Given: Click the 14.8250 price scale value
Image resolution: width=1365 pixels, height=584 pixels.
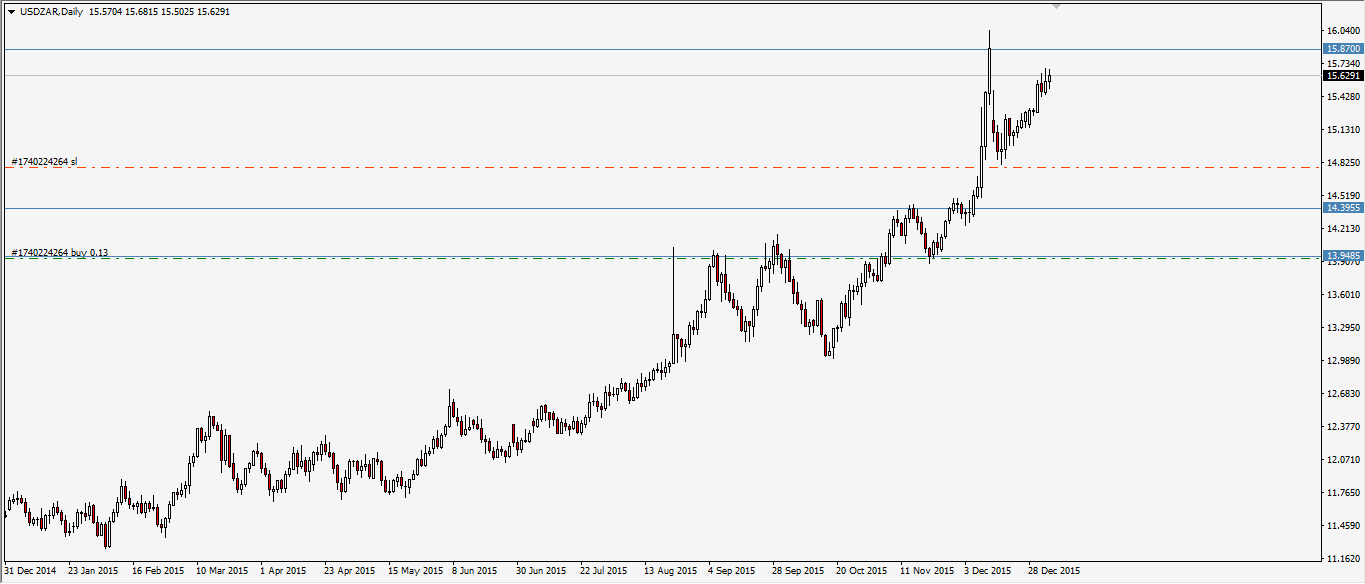Looking at the screenshot, I should pos(1343,163).
